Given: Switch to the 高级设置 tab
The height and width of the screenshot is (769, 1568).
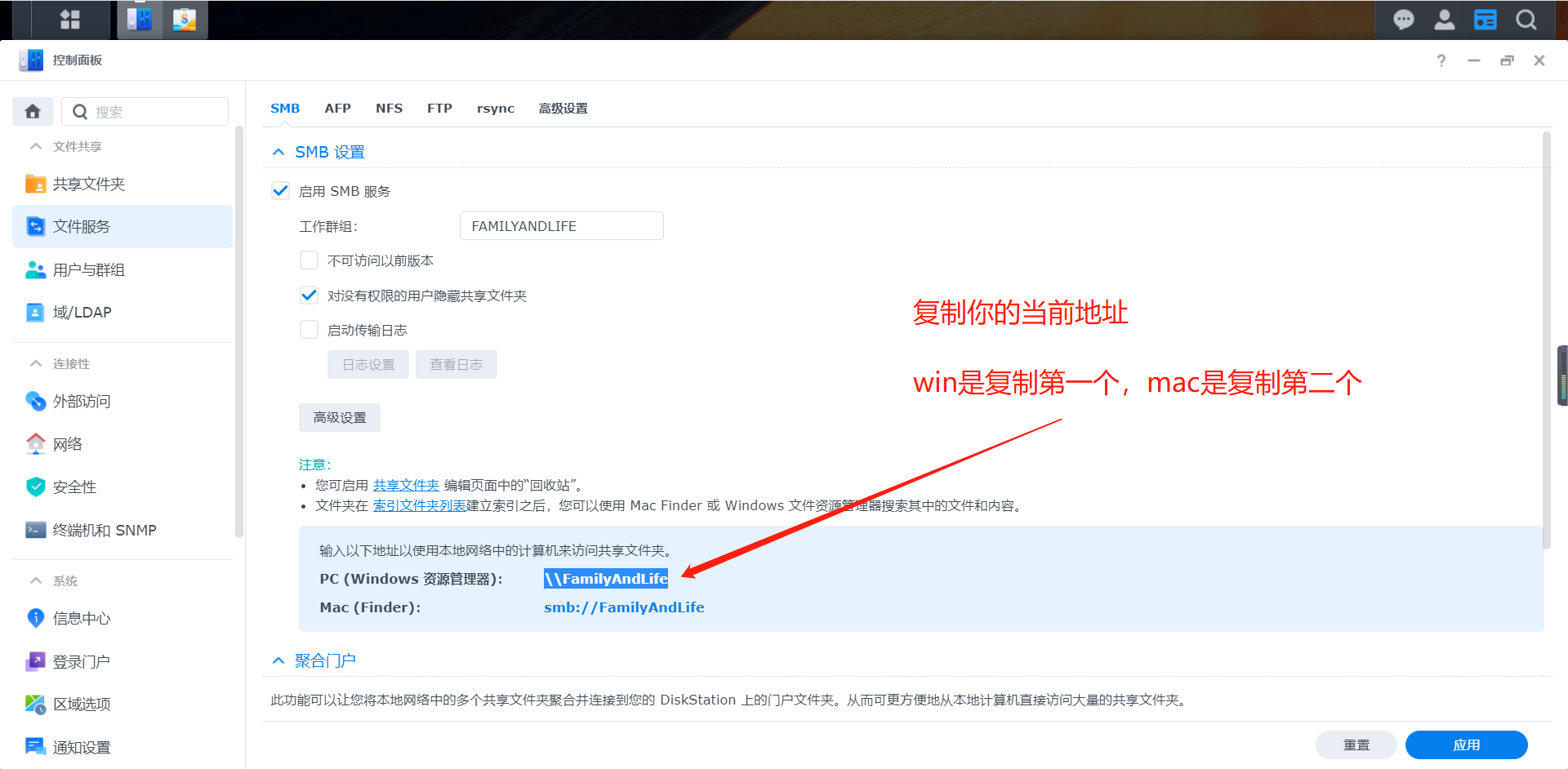Looking at the screenshot, I should [563, 108].
